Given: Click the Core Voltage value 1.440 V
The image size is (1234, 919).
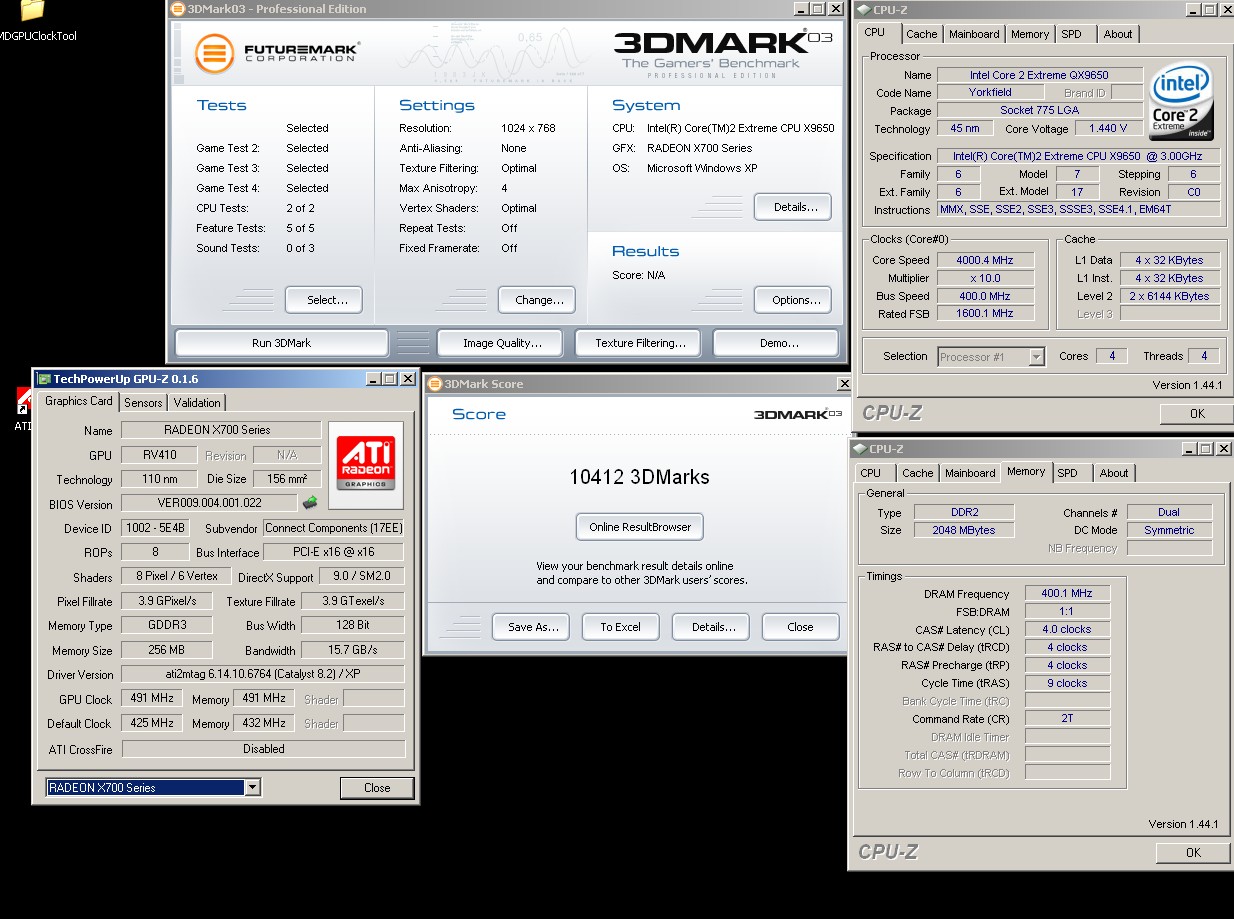Looking at the screenshot, I should (1107, 128).
